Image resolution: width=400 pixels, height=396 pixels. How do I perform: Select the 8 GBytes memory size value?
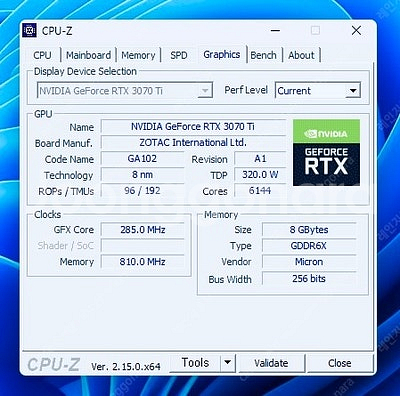[x=309, y=230]
